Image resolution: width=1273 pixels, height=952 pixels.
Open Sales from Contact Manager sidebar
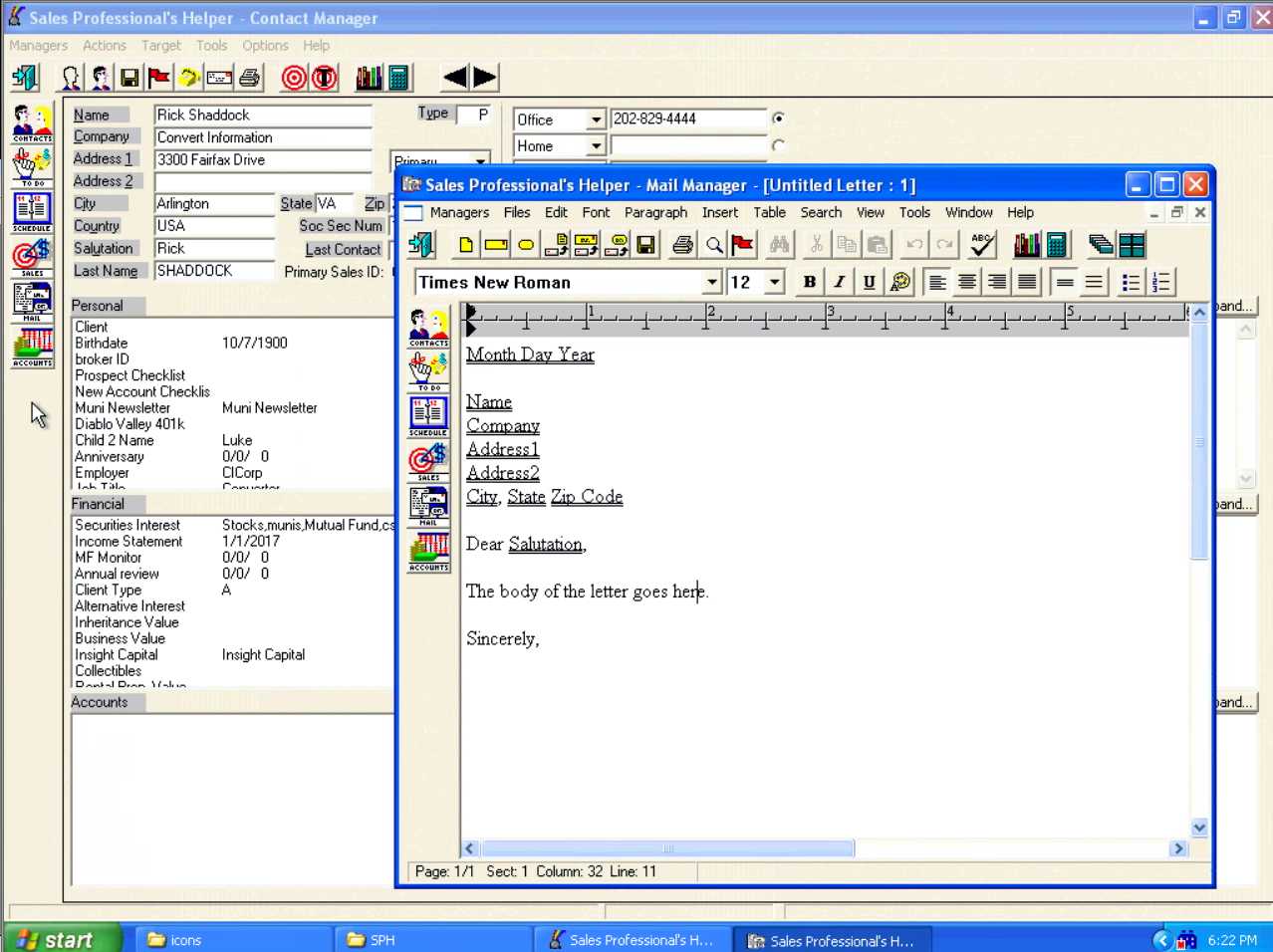[33, 258]
